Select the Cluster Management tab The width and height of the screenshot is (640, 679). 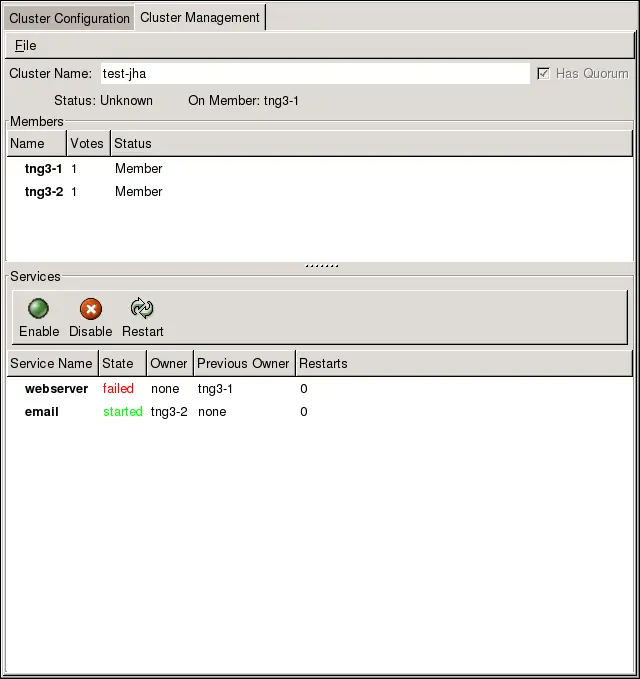pyautogui.click(x=200, y=17)
